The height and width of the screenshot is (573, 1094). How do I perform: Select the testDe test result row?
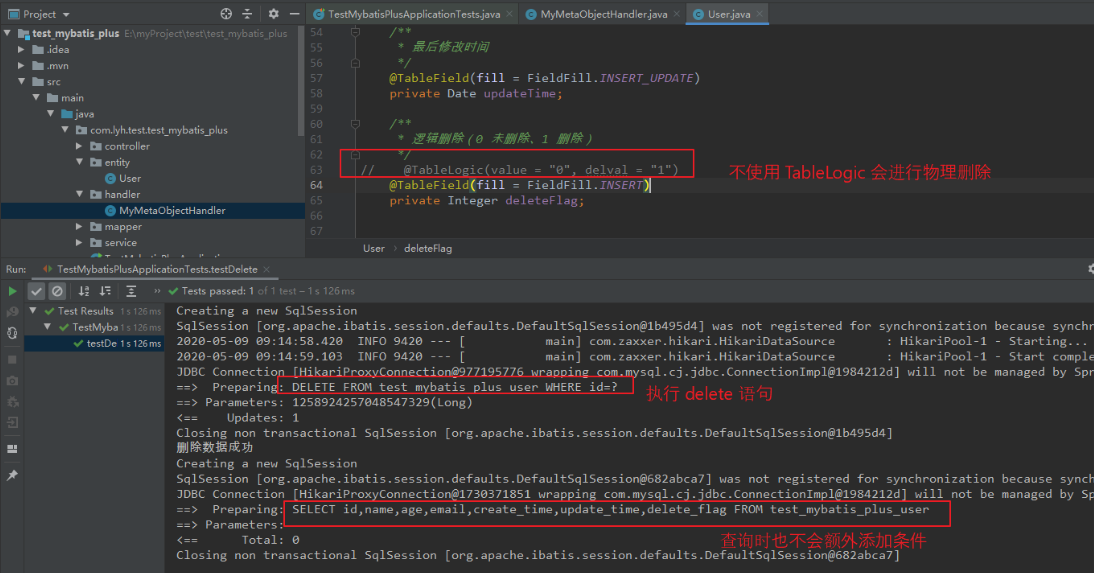click(95, 343)
